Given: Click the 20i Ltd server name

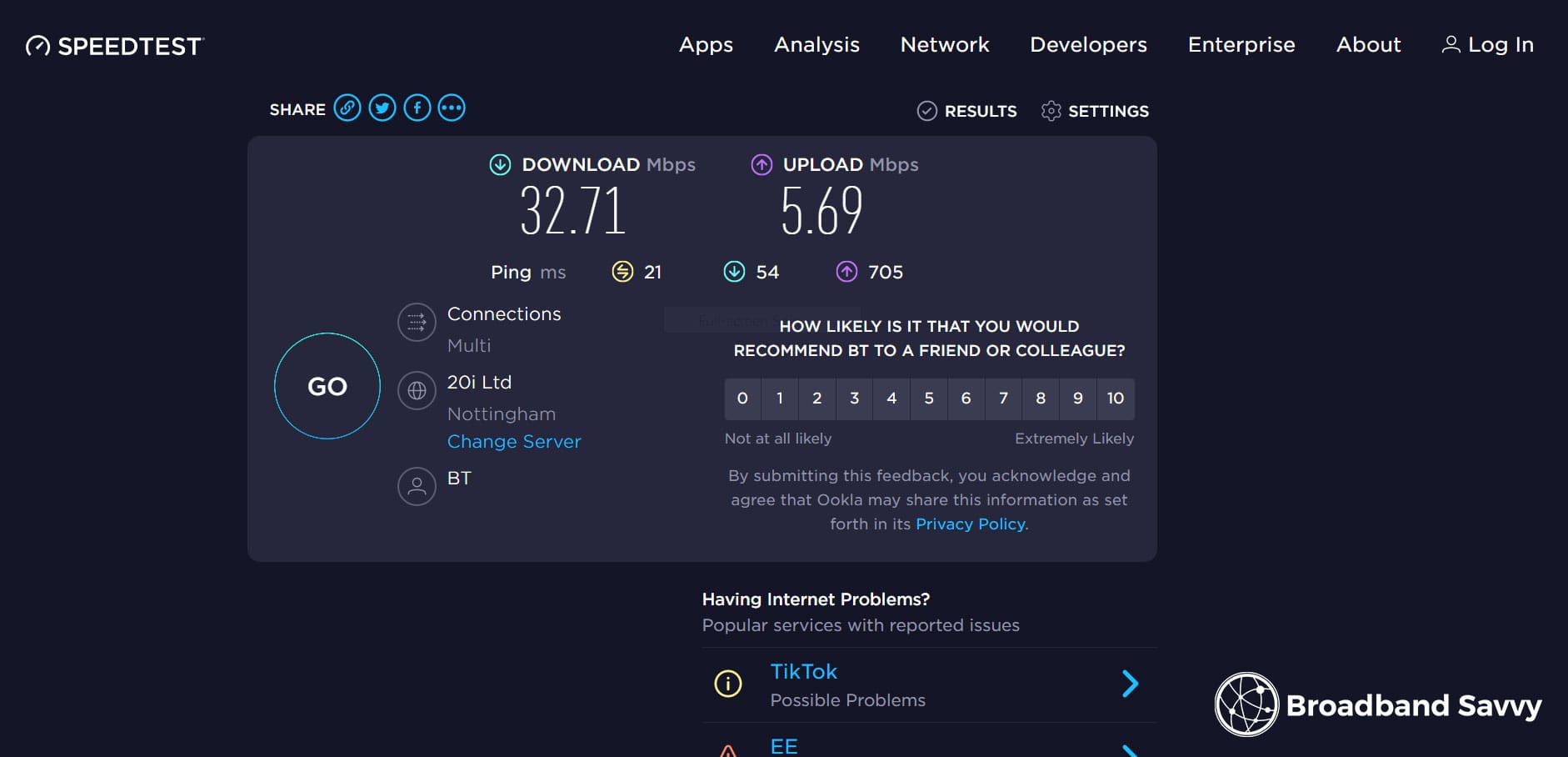Looking at the screenshot, I should coord(479,382).
